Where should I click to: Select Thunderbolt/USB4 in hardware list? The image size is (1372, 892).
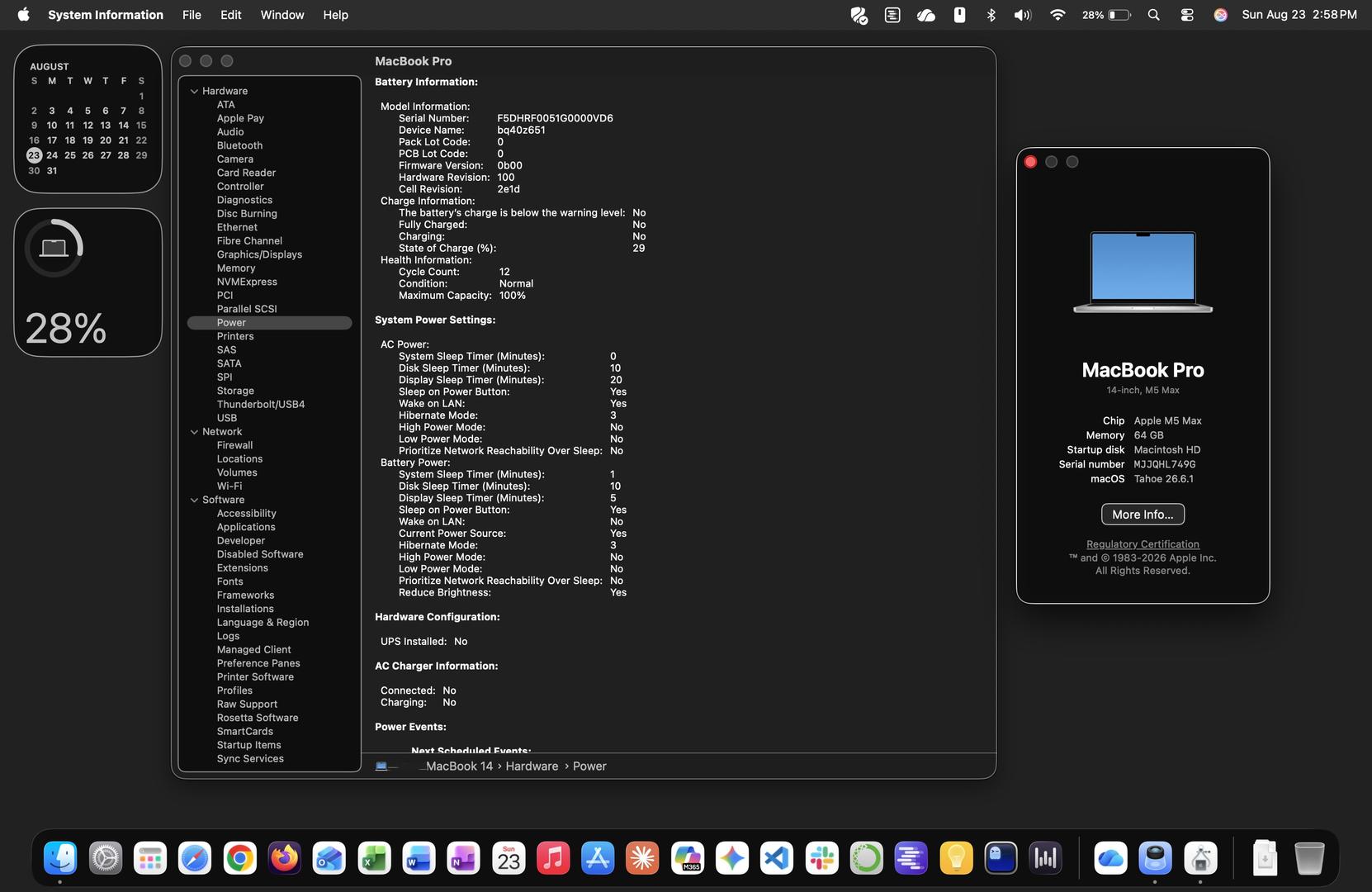click(261, 405)
